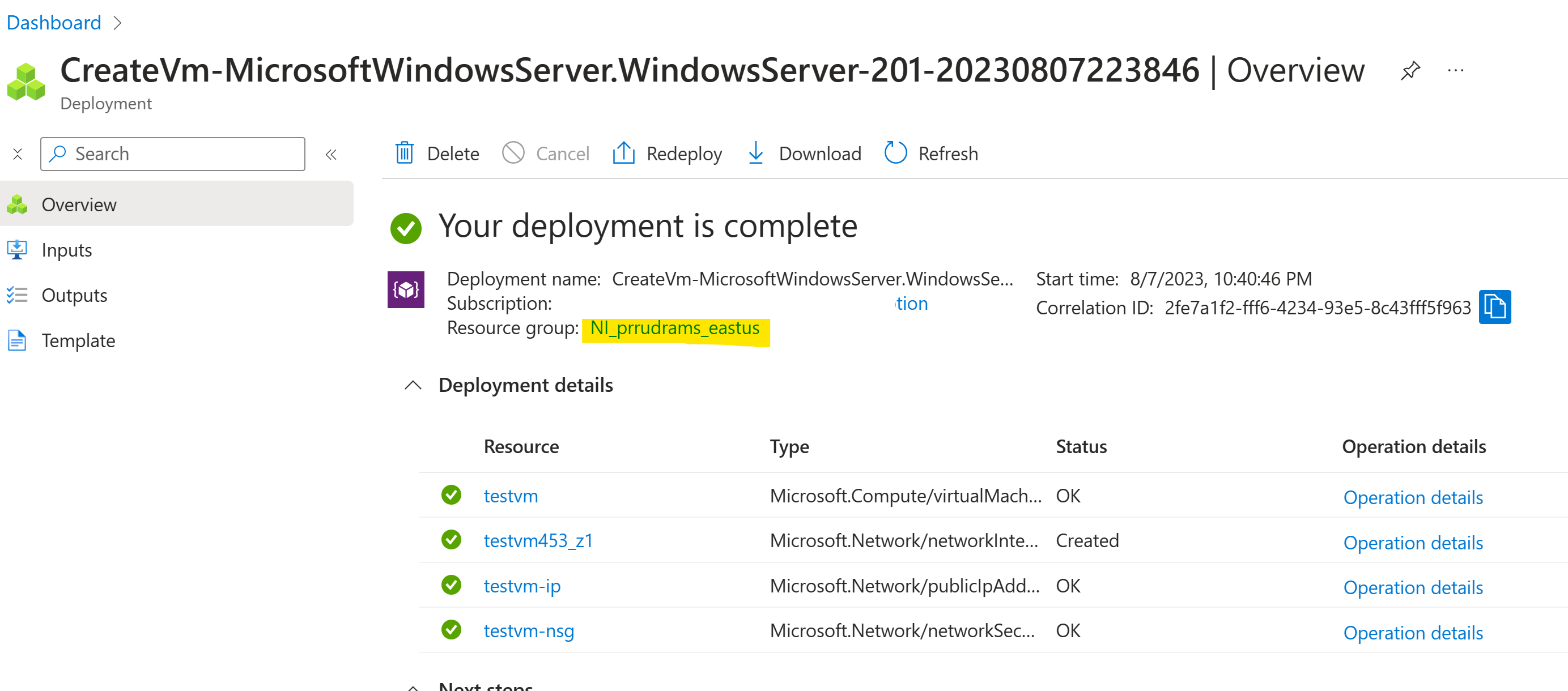Copy the Correlation ID with the copy icon
Screen dimensions: 1568x691
click(x=1495, y=306)
